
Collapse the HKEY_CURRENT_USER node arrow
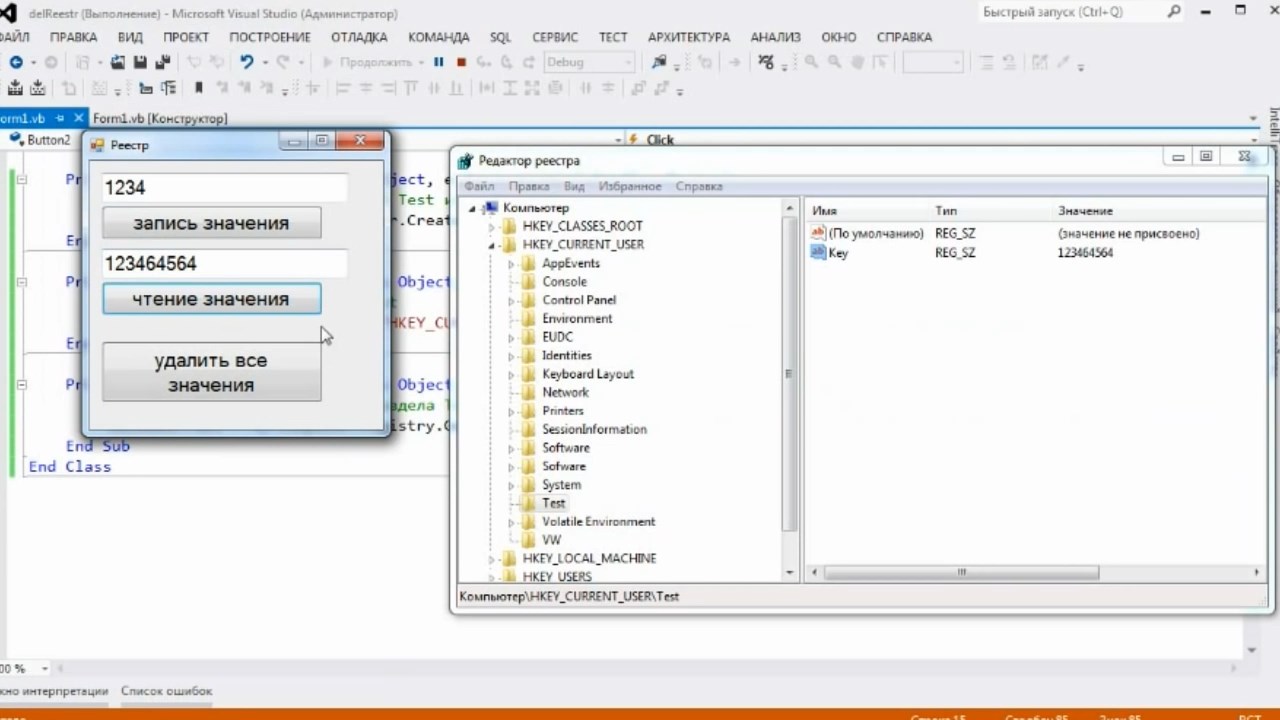click(x=492, y=245)
